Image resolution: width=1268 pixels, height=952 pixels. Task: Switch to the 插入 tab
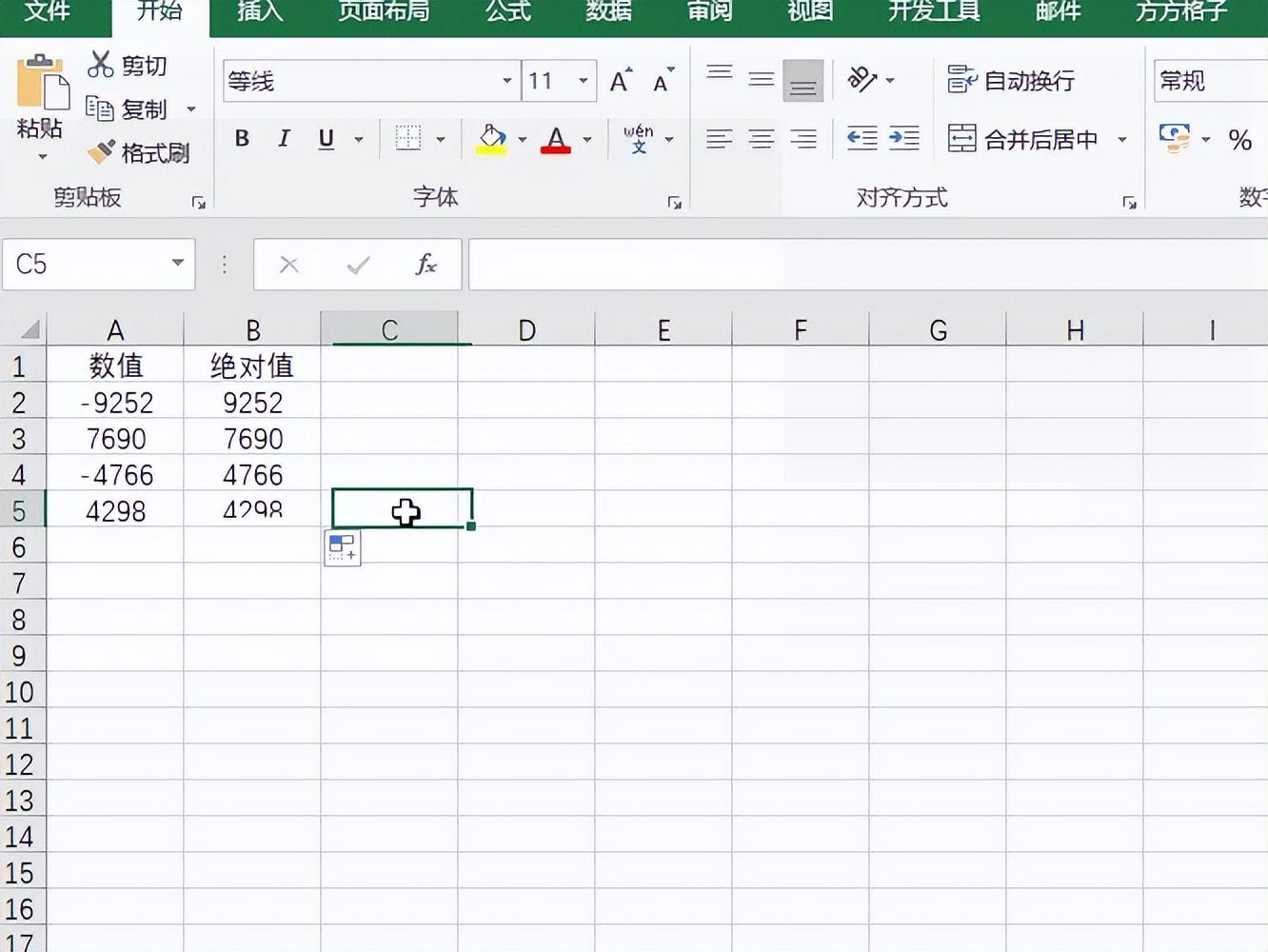[x=260, y=11]
